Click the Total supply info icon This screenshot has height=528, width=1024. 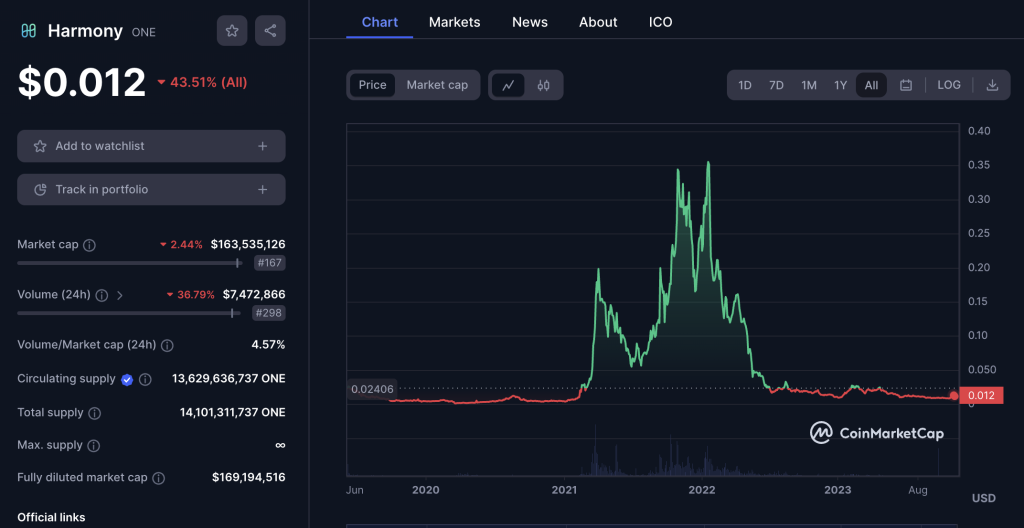[95, 414]
